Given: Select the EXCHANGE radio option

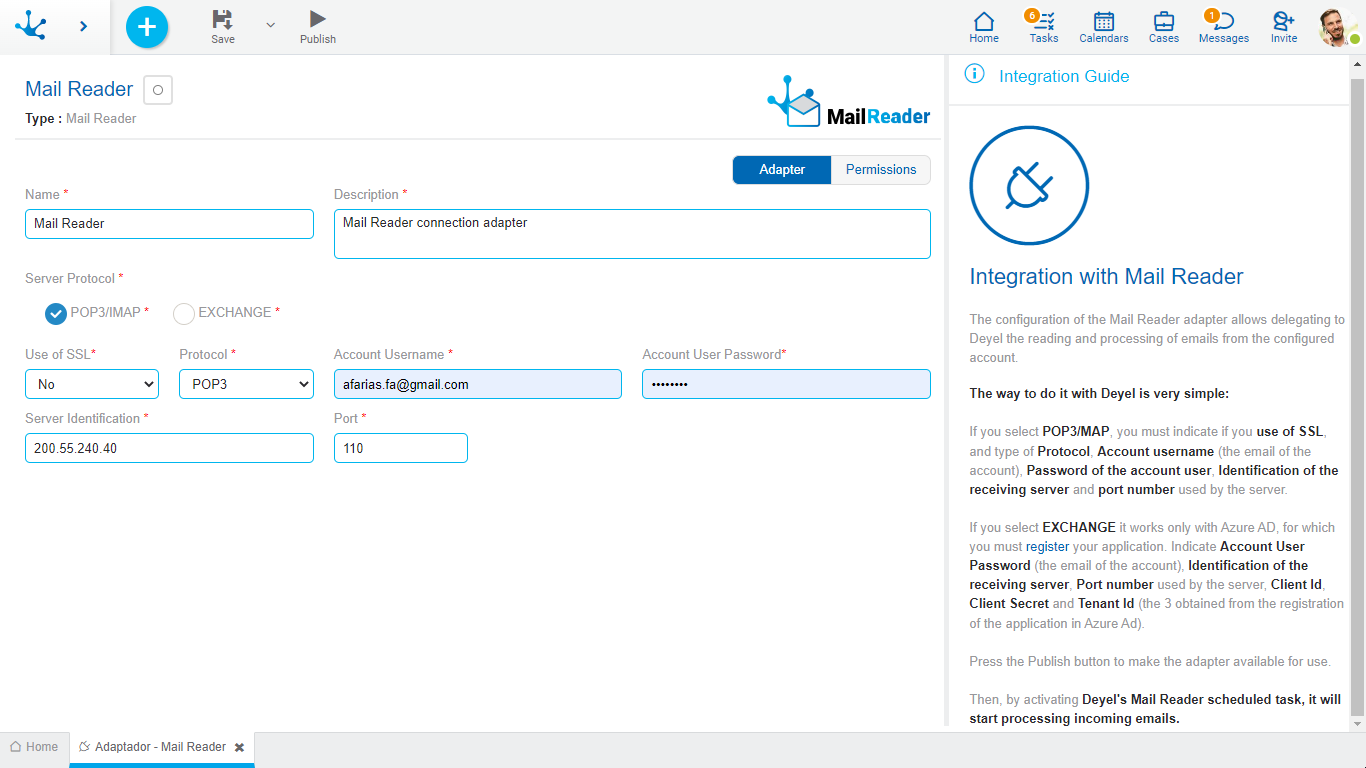Looking at the screenshot, I should coord(184,314).
